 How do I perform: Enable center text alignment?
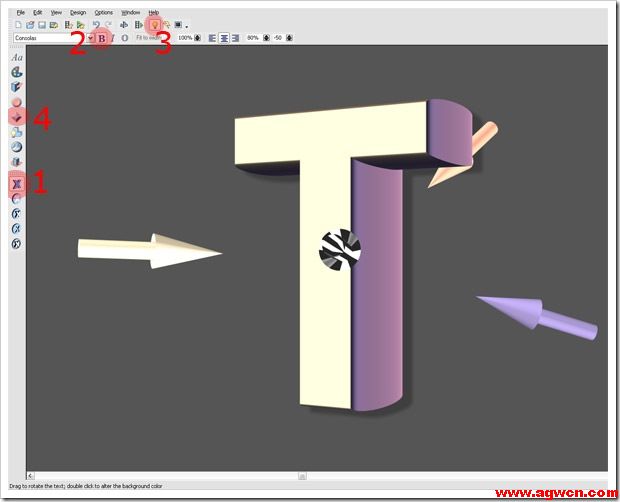226,37
